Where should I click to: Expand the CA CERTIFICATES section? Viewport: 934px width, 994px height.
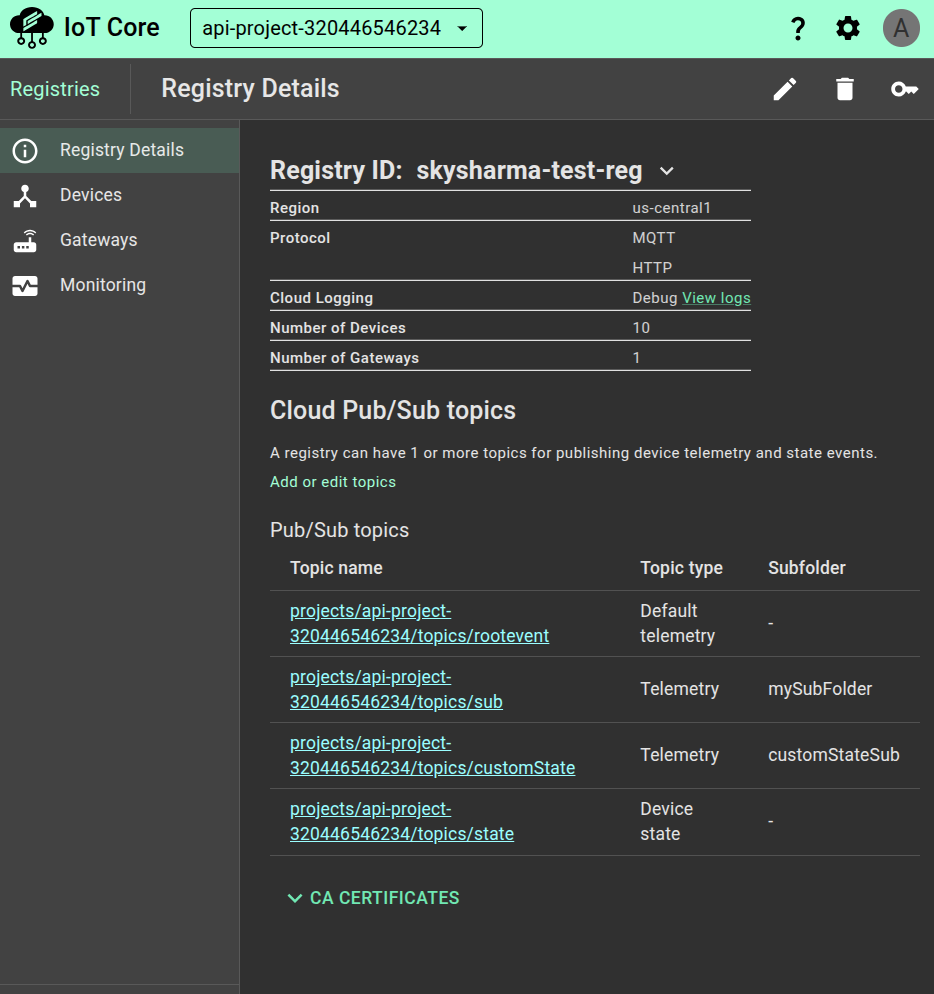[x=373, y=898]
